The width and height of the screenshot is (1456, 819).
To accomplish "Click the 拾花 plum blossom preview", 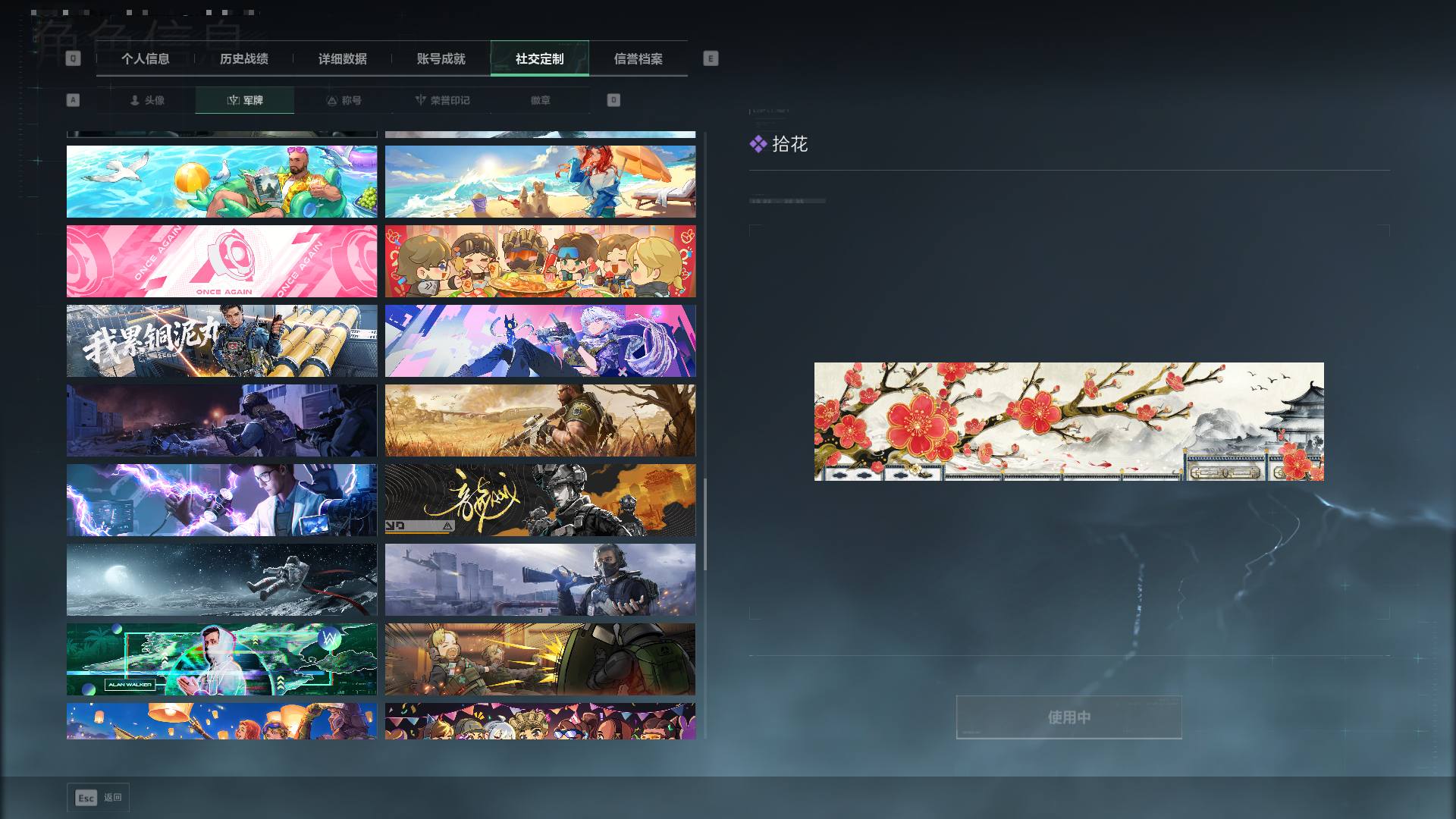I will [1069, 422].
